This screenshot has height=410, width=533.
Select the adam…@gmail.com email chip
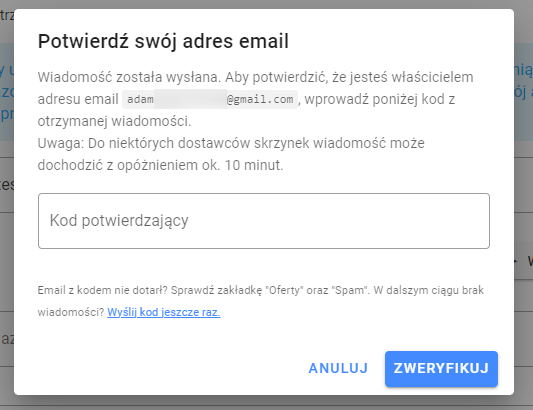[x=210, y=99]
